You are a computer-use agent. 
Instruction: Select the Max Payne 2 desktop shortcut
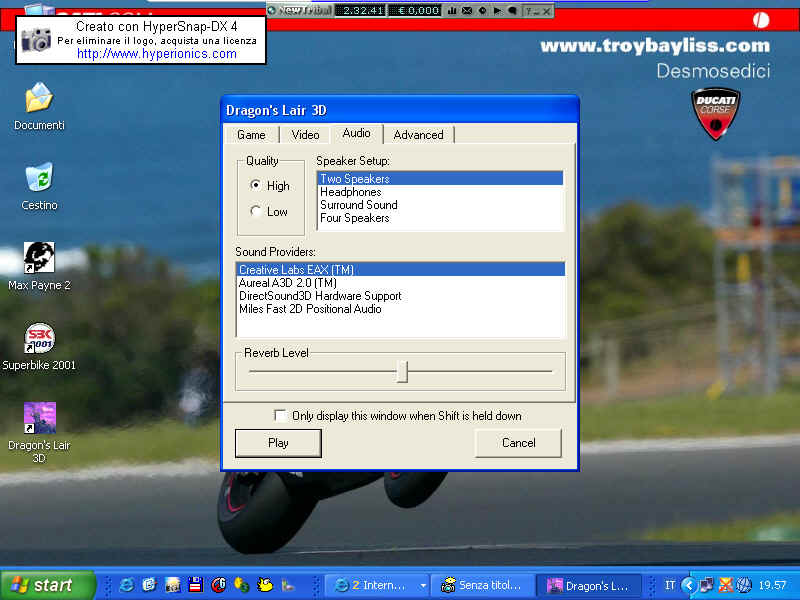[39, 258]
